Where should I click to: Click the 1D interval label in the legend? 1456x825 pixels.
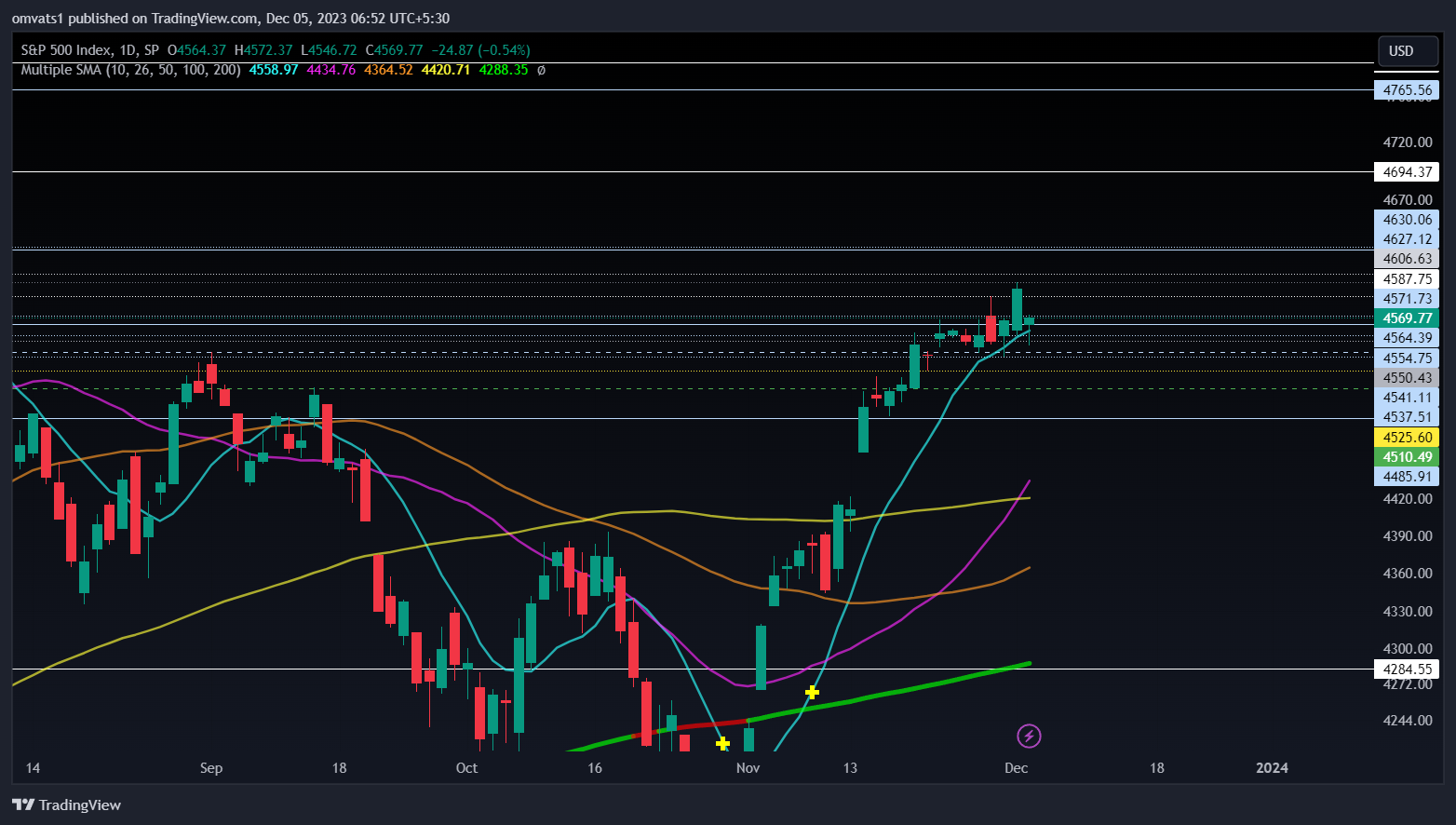pyautogui.click(x=128, y=50)
